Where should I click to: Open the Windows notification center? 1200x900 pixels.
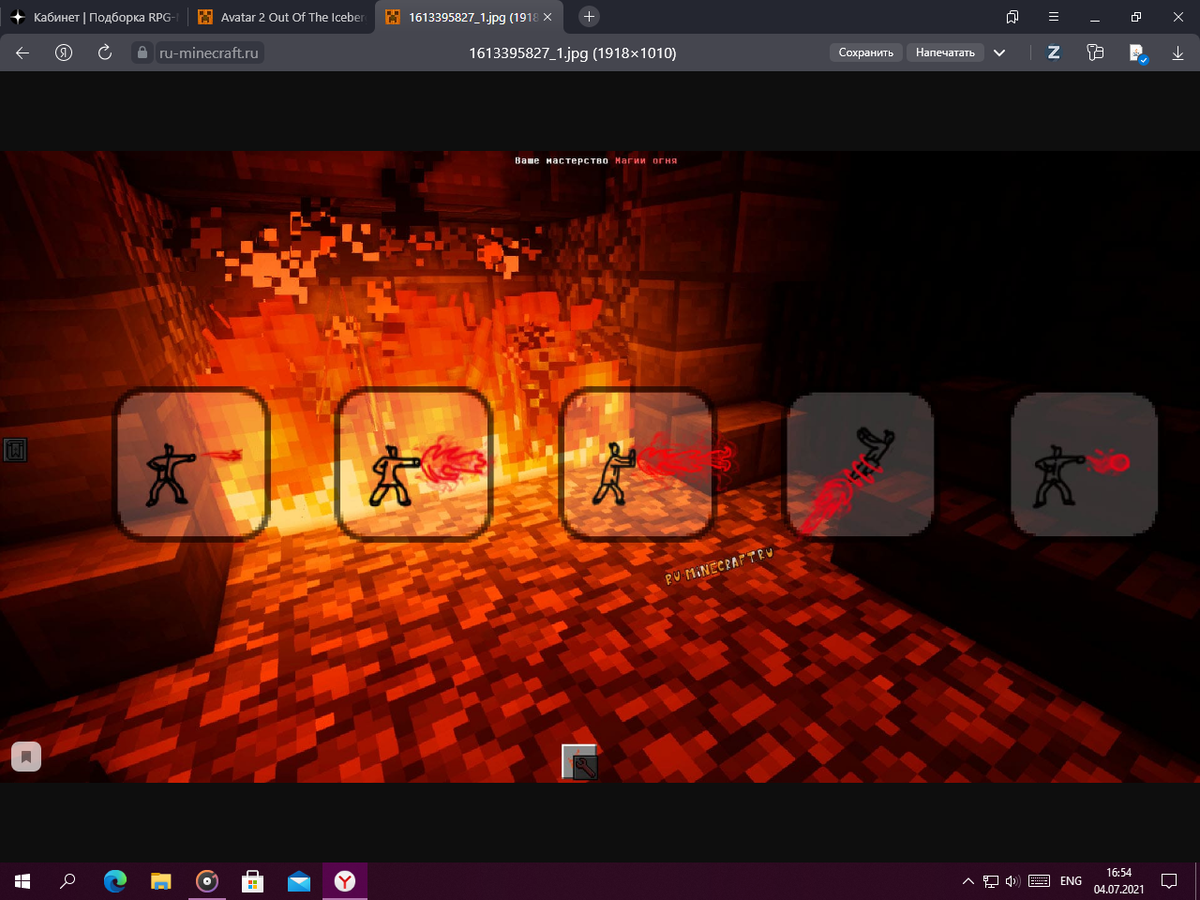[1169, 881]
